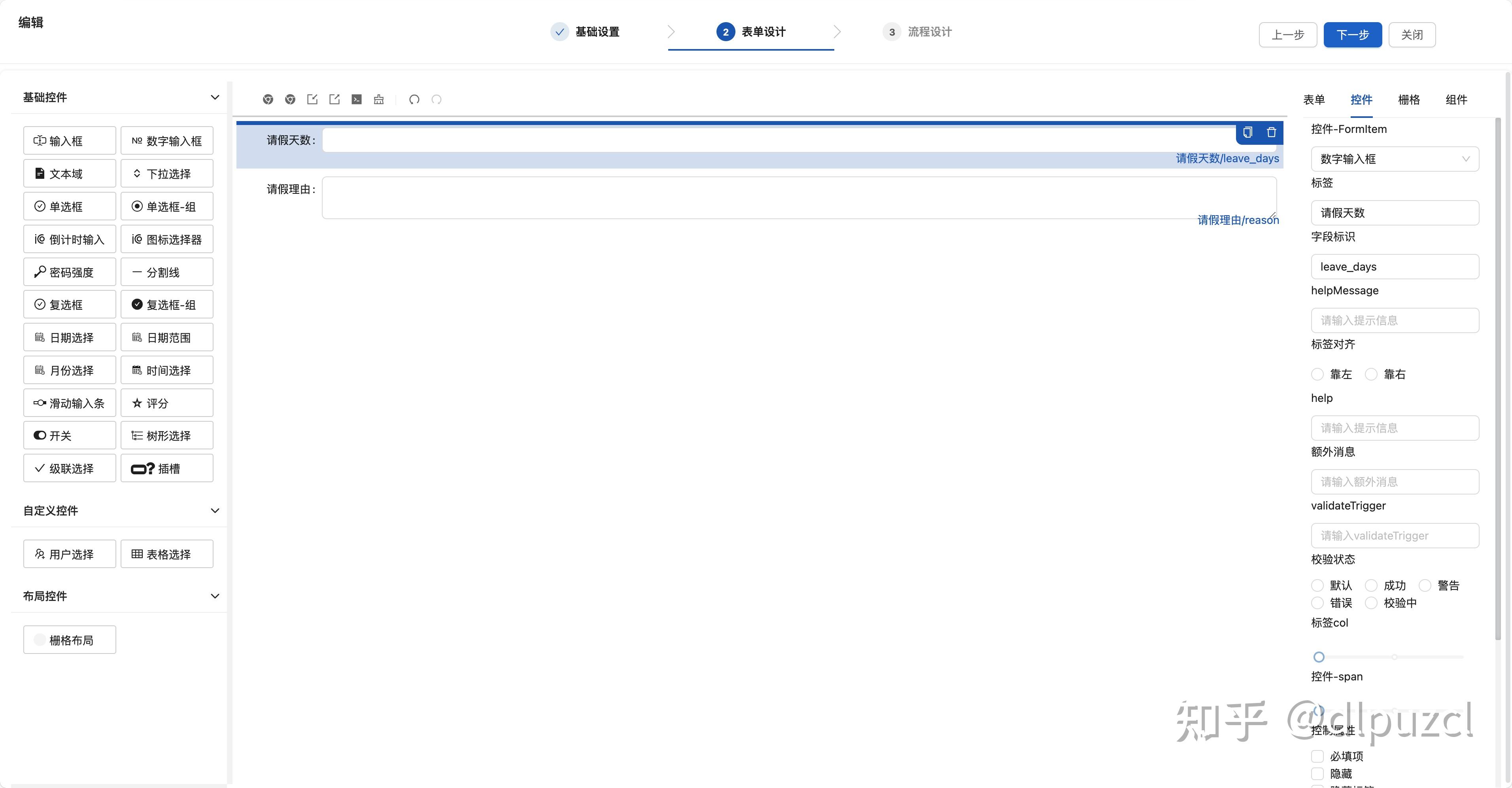Select the 靠右 label alignment radio
Screen dimensions: 1512x788
[1371, 374]
